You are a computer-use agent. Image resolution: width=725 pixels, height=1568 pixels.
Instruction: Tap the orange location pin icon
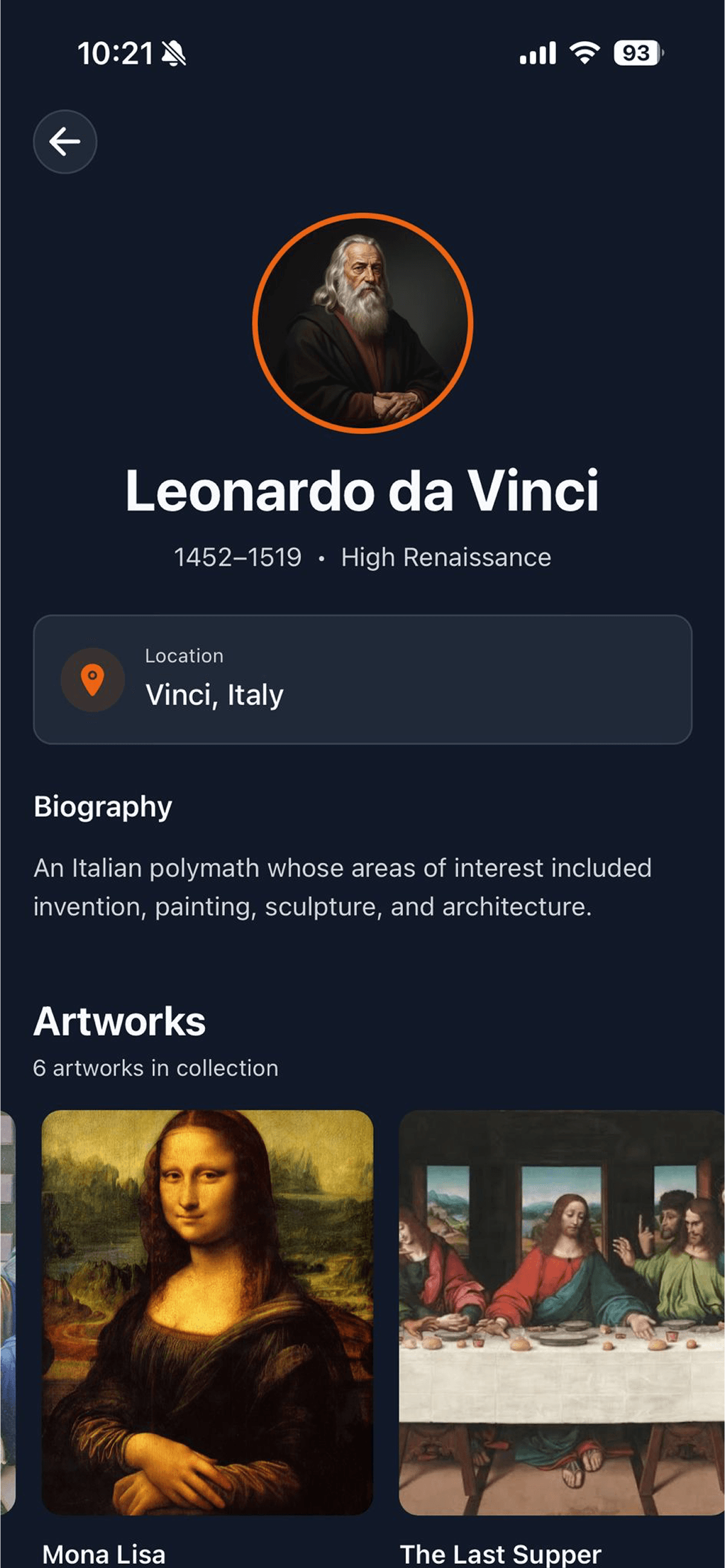pyautogui.click(x=92, y=679)
